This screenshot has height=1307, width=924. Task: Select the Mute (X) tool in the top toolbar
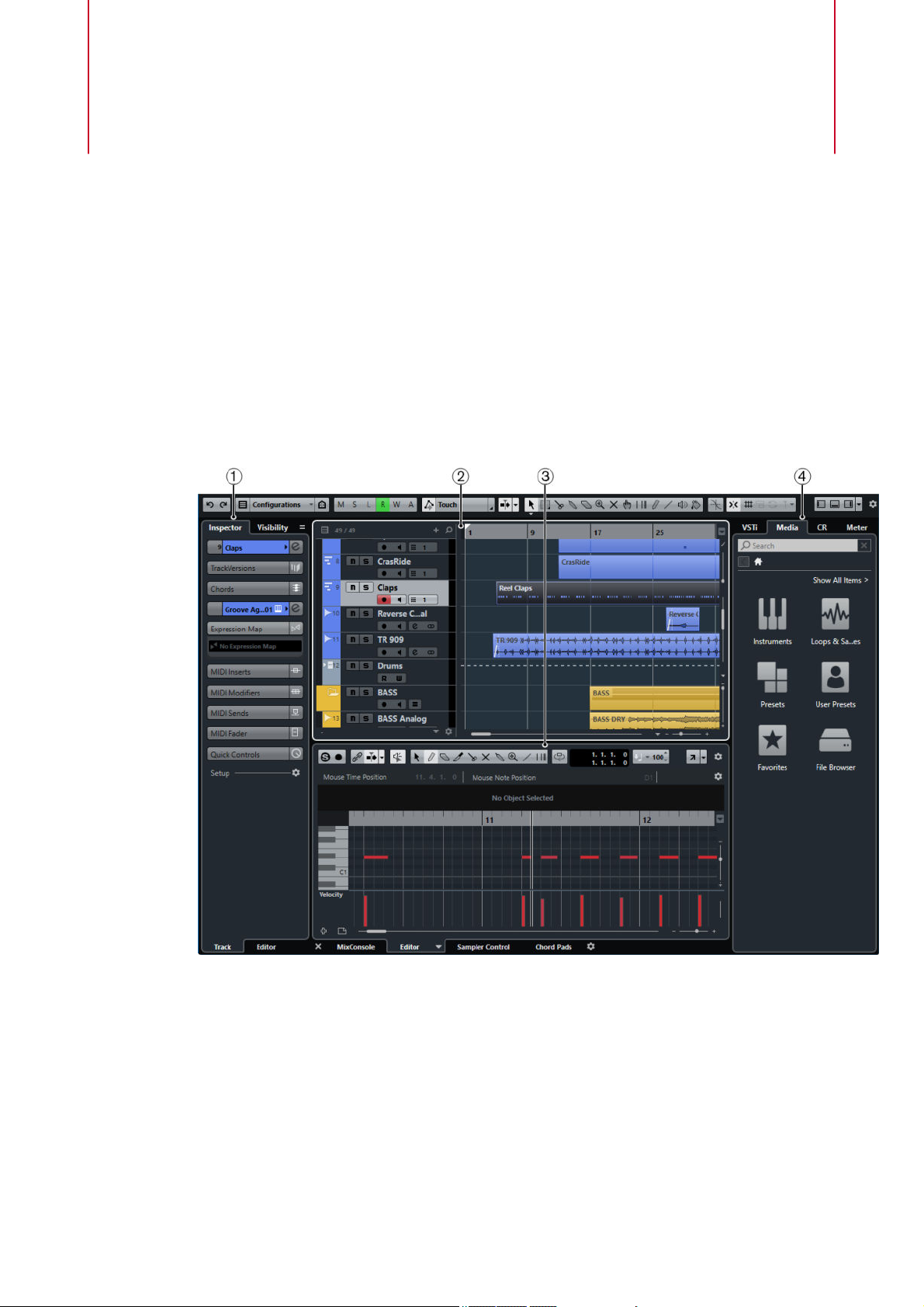[614, 504]
